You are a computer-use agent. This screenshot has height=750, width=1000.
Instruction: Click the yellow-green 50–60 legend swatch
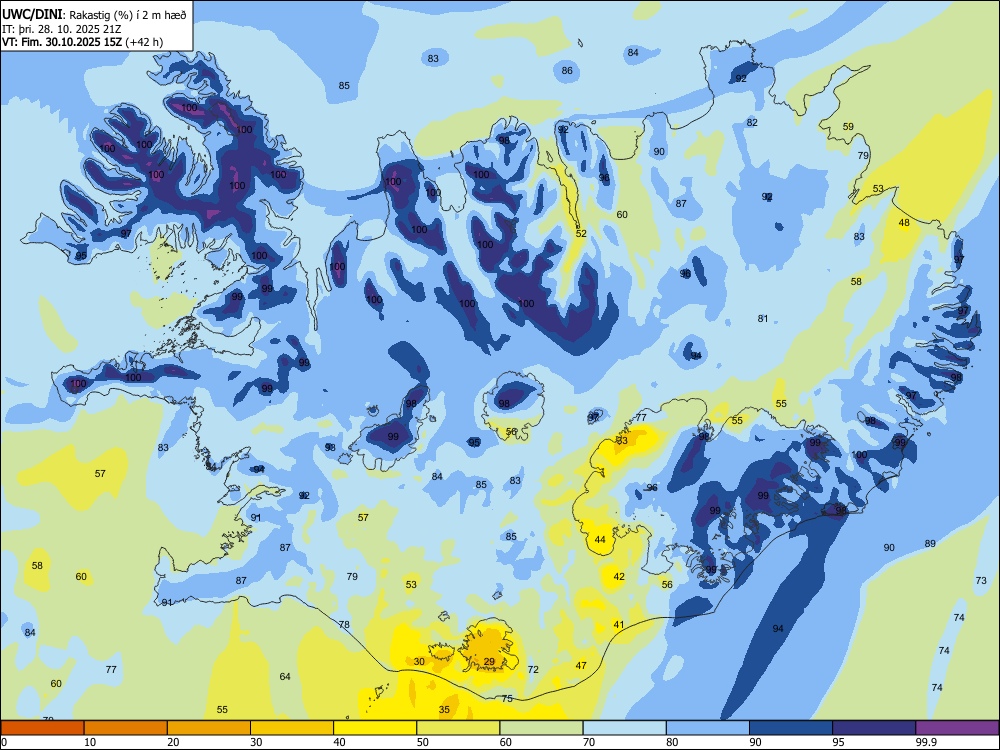coord(459,728)
